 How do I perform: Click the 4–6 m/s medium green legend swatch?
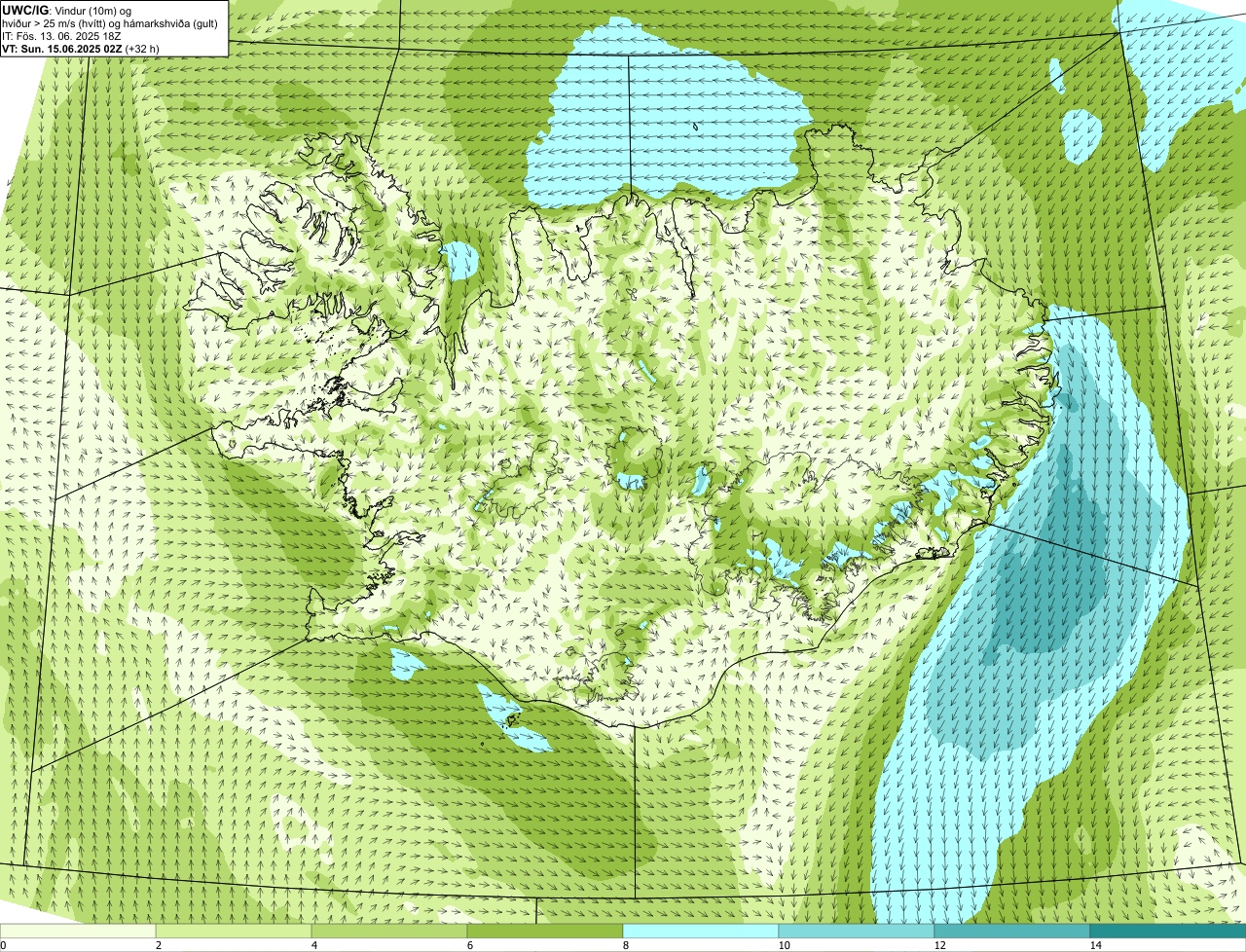coord(389,932)
